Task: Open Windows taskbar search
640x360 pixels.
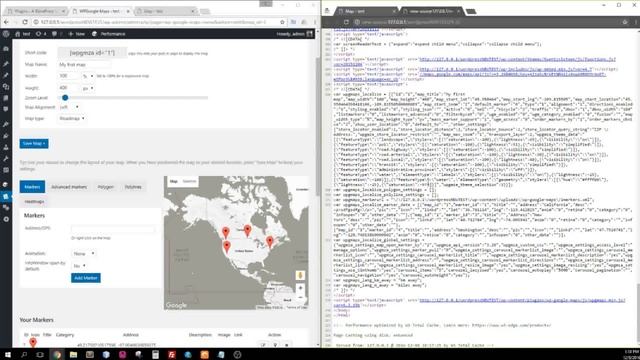Action: [x=24, y=355]
